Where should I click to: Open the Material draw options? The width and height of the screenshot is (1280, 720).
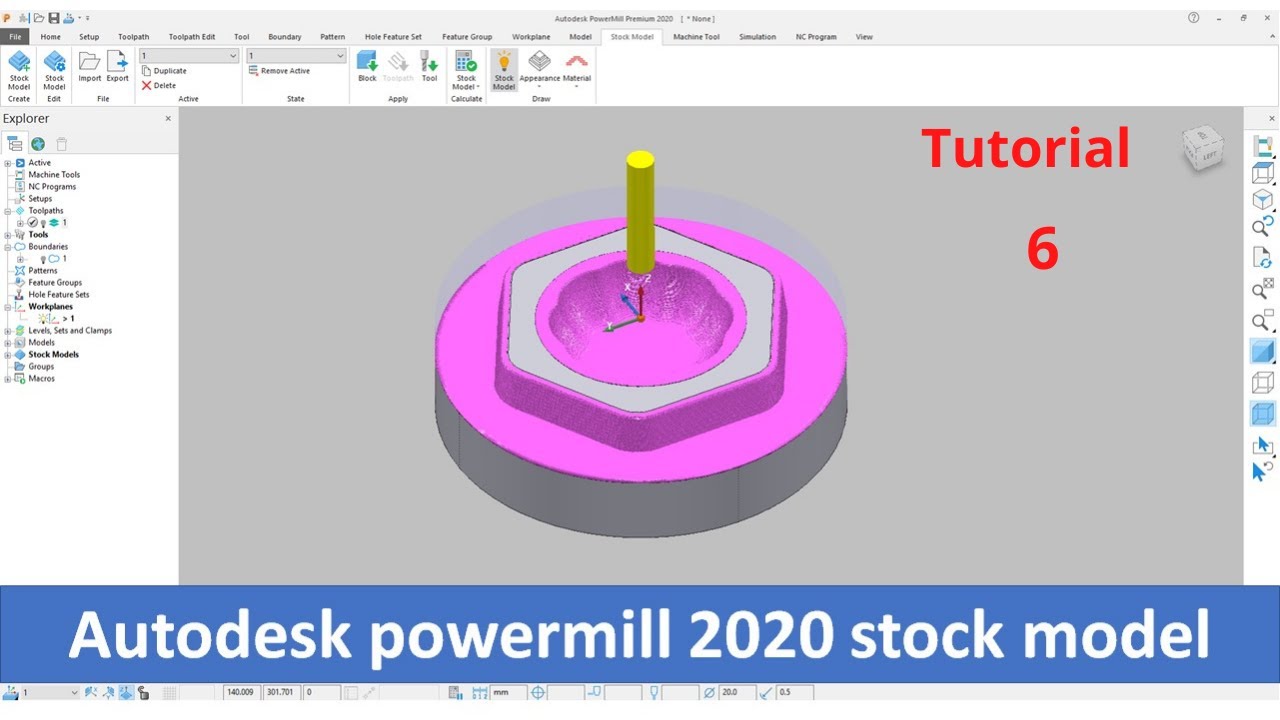click(577, 69)
